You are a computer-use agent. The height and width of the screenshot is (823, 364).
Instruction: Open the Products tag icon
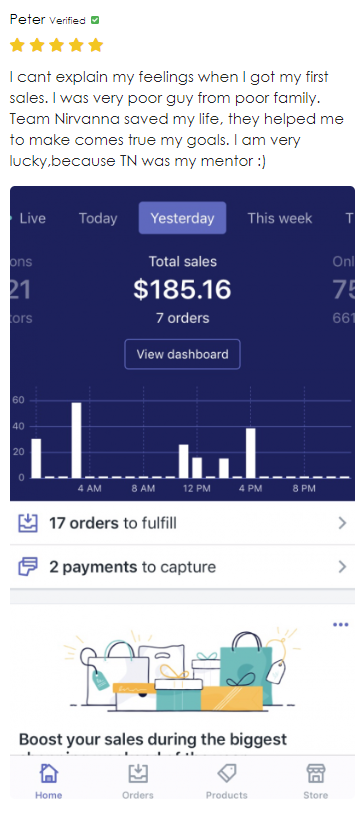pos(227,773)
